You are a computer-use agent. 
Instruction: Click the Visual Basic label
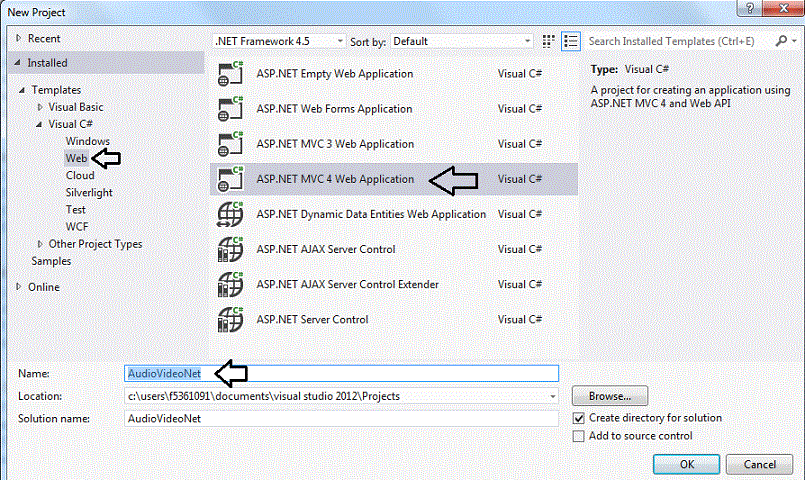point(76,107)
